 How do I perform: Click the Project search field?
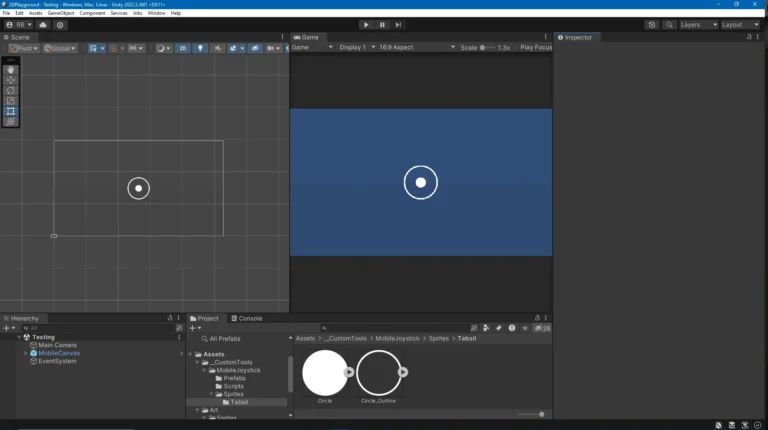pos(393,328)
